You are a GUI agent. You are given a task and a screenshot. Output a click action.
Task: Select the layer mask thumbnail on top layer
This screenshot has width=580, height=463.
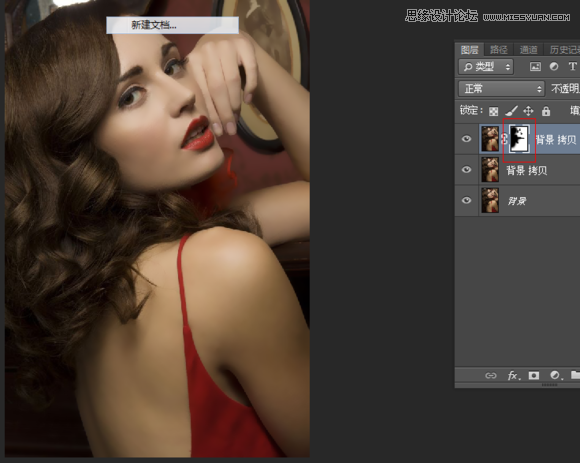coord(519,139)
